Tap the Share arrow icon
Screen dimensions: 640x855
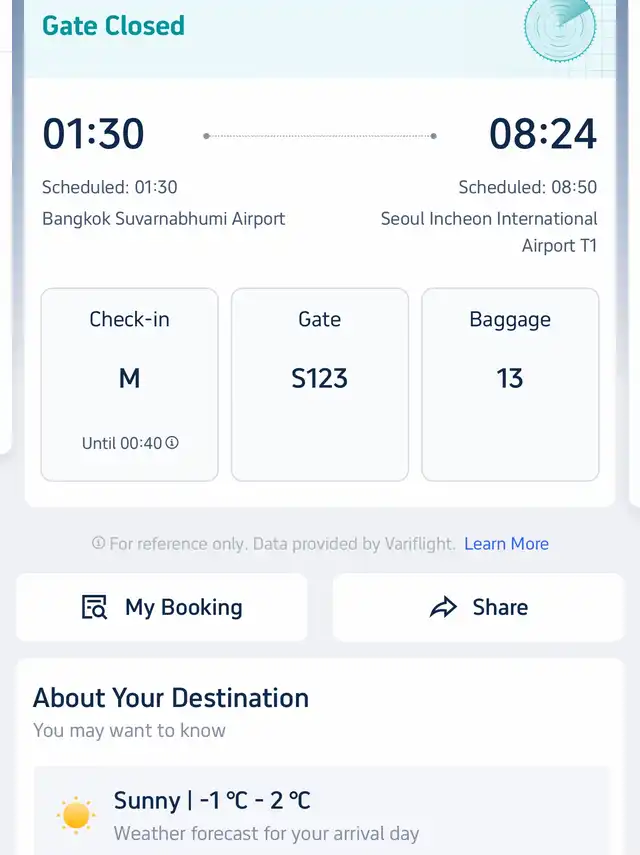click(443, 607)
